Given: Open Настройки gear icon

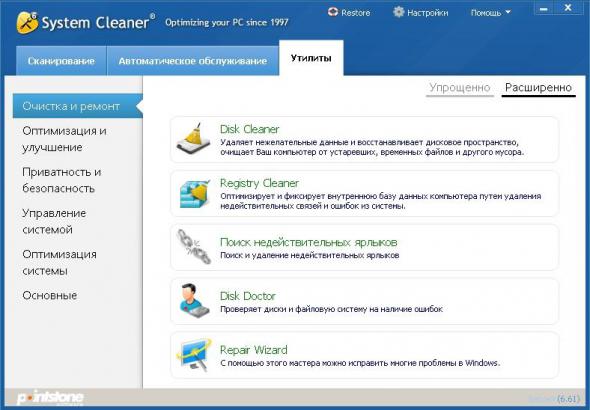Looking at the screenshot, I should 398,12.
